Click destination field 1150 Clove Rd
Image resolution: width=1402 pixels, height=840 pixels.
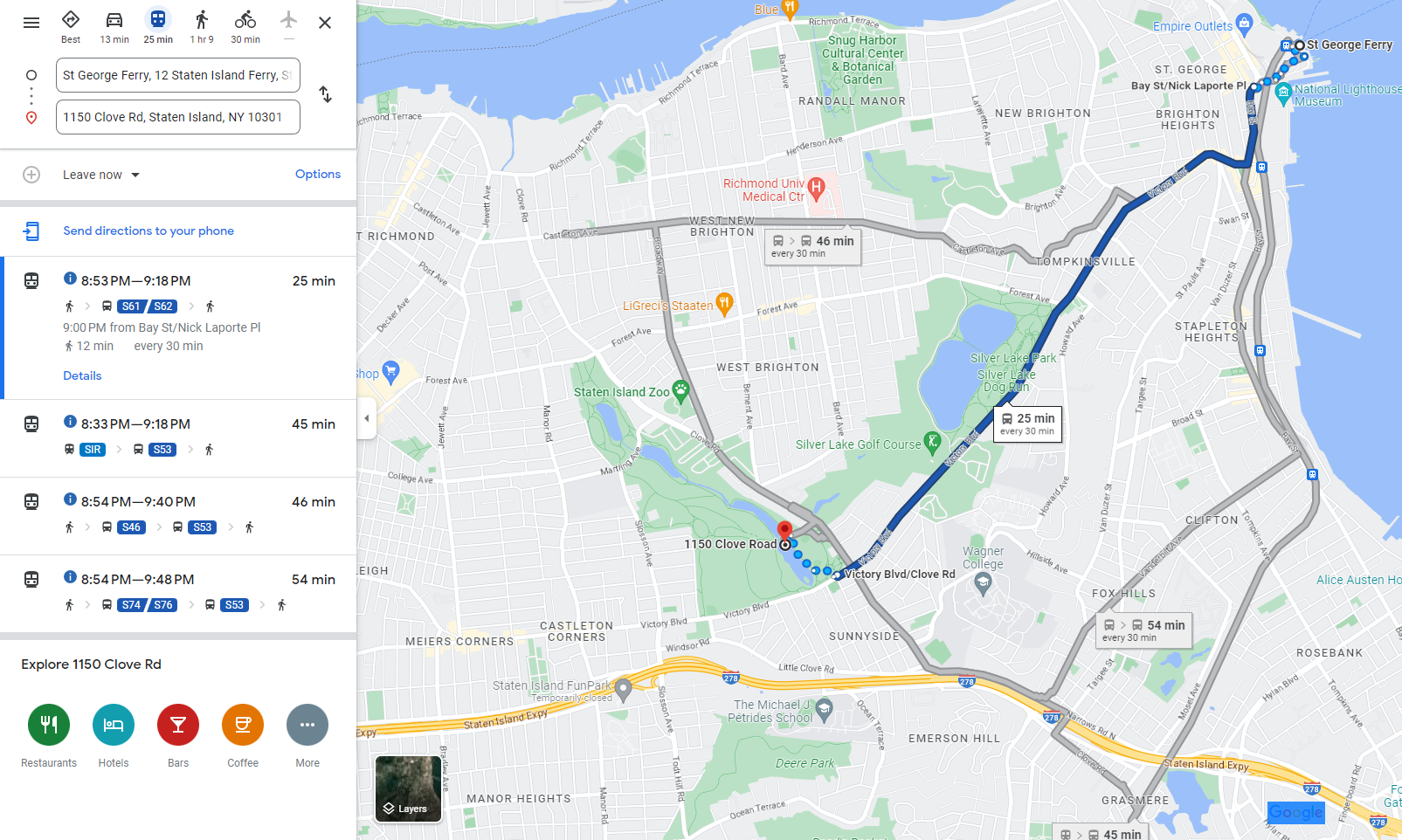coord(178,117)
